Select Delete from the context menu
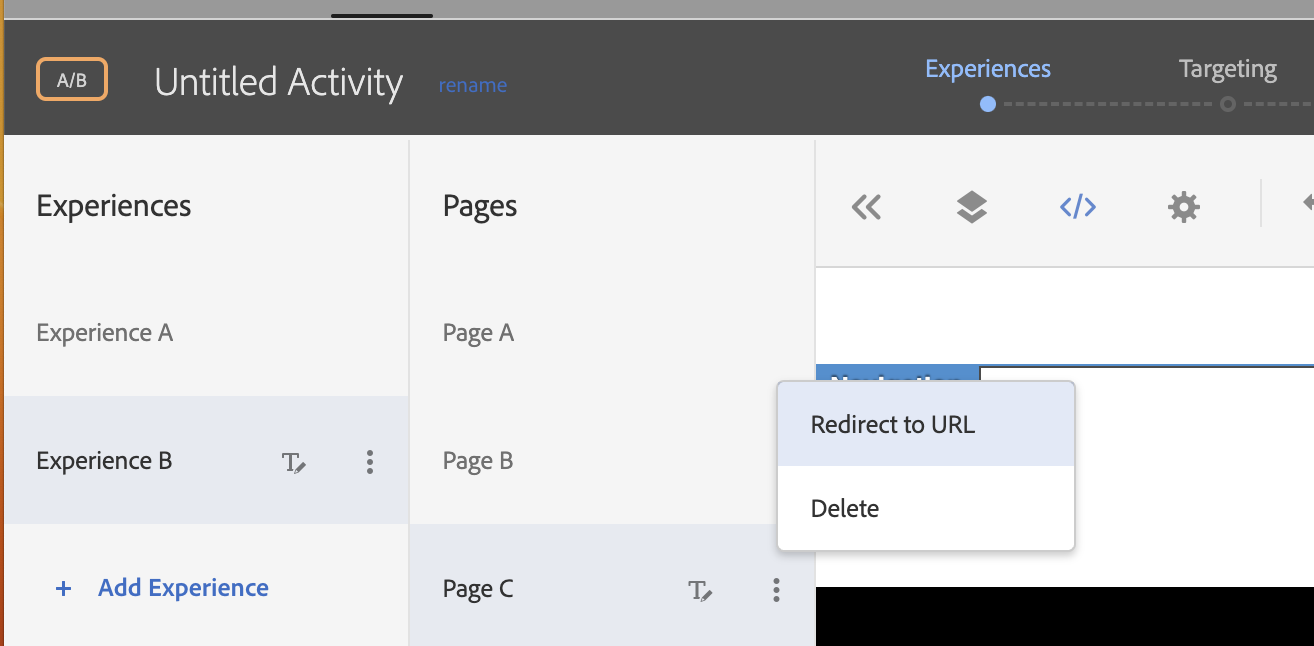Screen dimensions: 1314x646 point(845,508)
